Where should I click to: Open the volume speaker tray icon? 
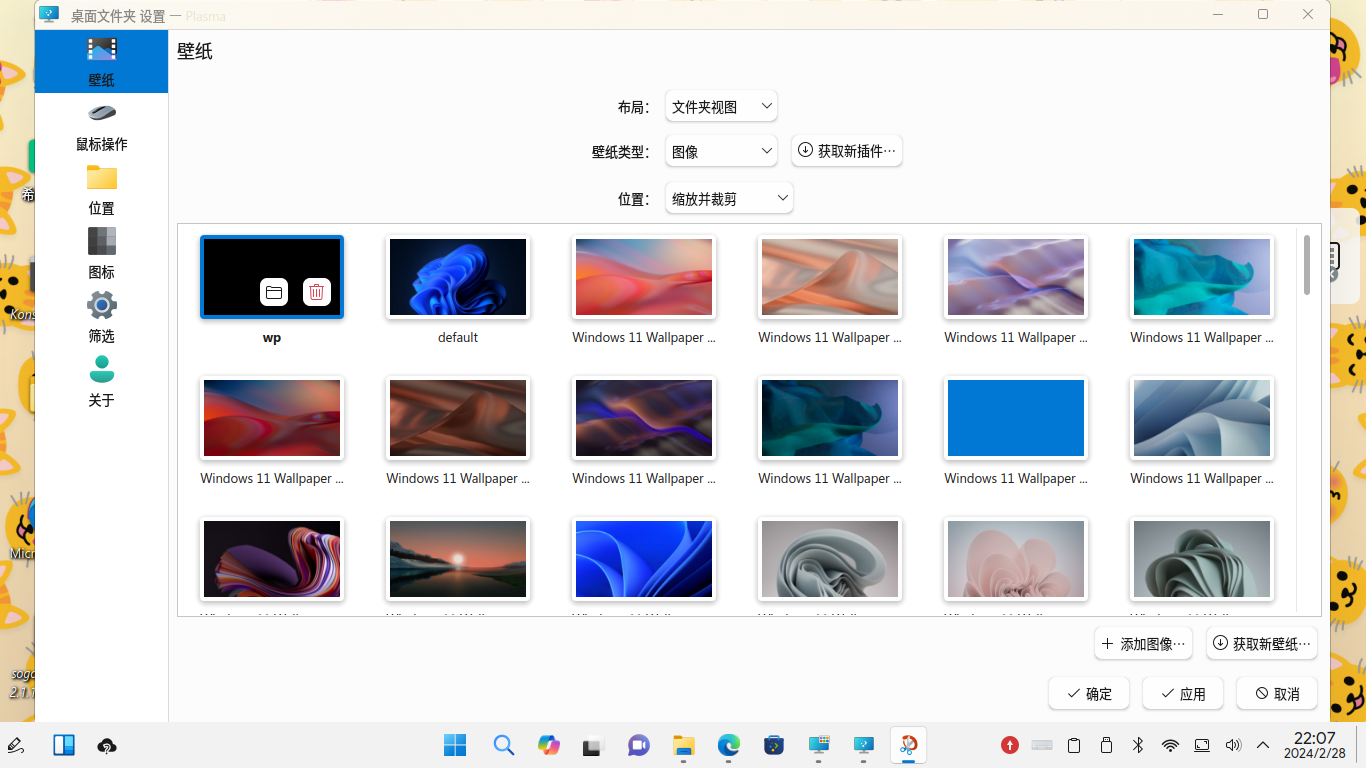(1233, 745)
